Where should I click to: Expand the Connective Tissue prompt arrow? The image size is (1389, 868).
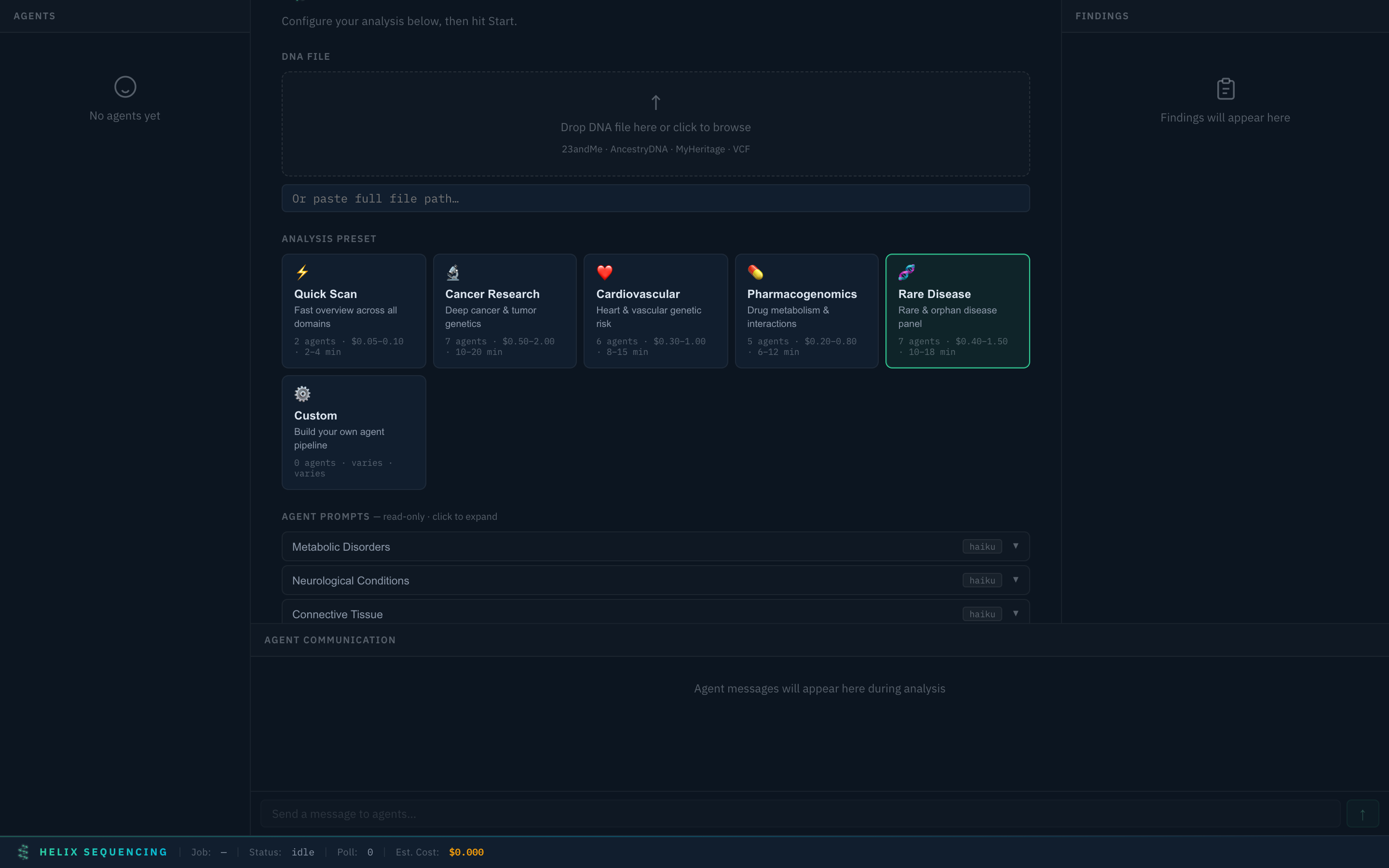1015,614
